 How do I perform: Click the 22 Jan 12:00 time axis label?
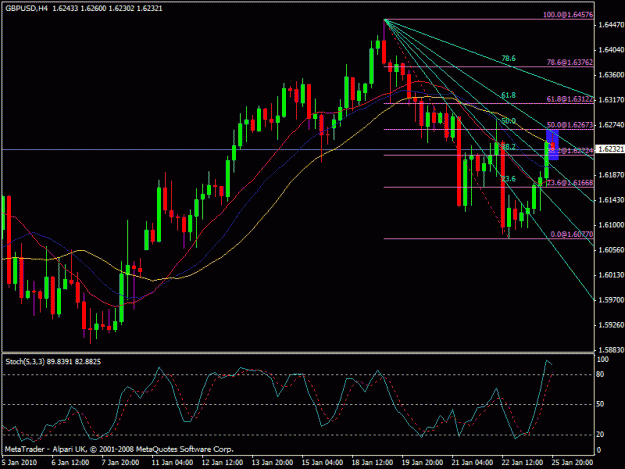[522, 463]
